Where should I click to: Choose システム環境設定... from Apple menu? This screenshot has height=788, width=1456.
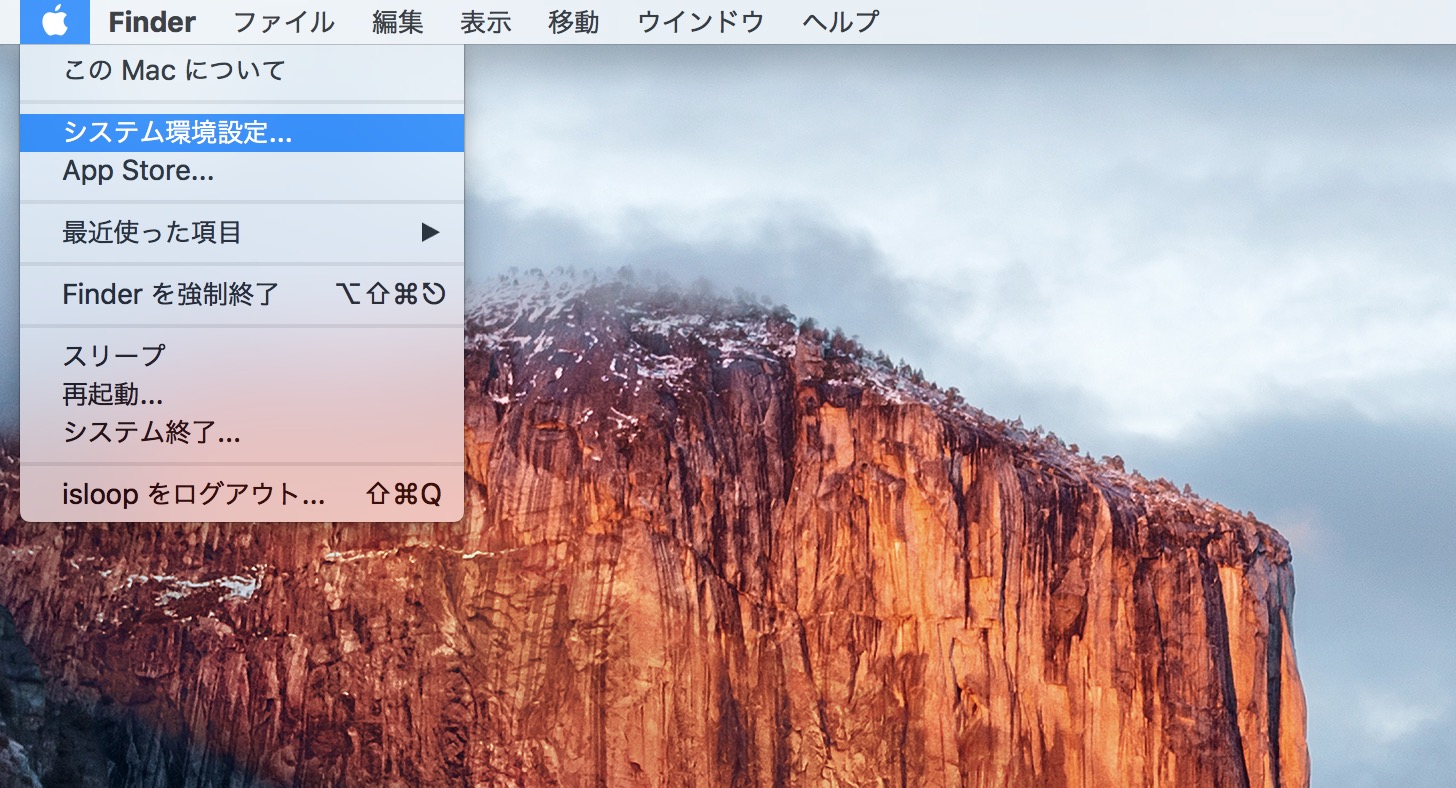tap(242, 133)
